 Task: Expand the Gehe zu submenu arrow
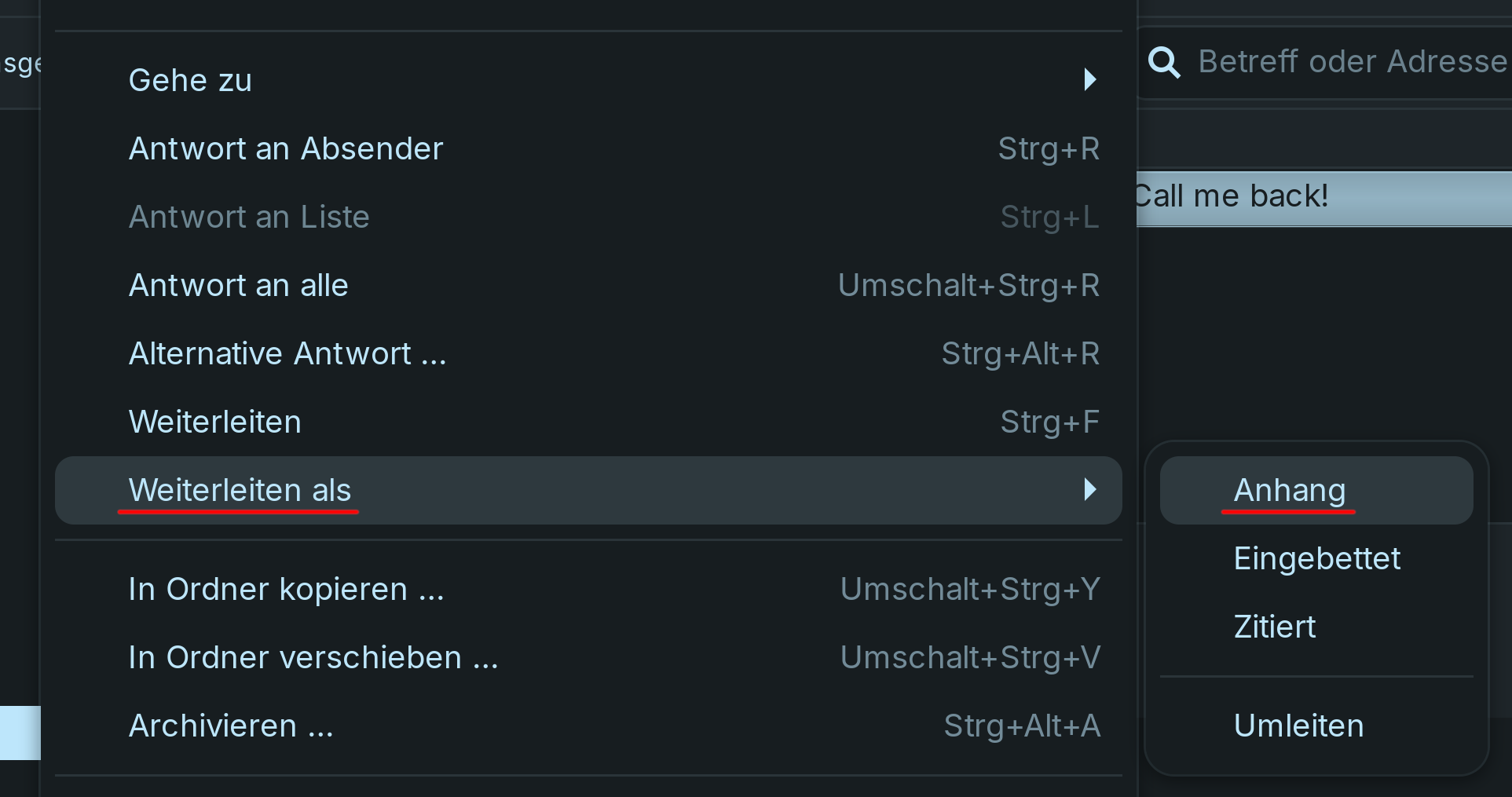1089,80
